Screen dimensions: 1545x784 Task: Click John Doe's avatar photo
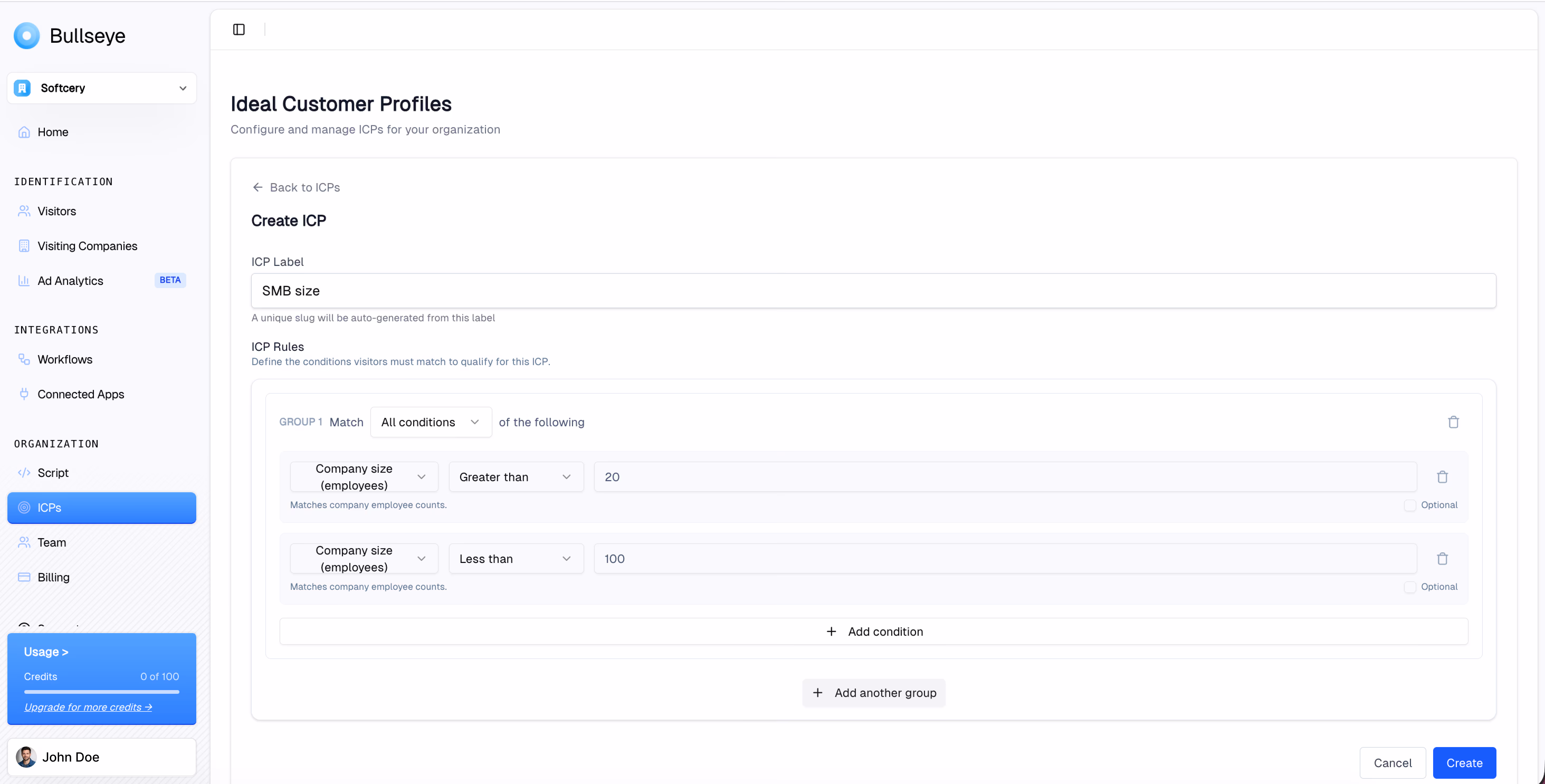pos(26,757)
